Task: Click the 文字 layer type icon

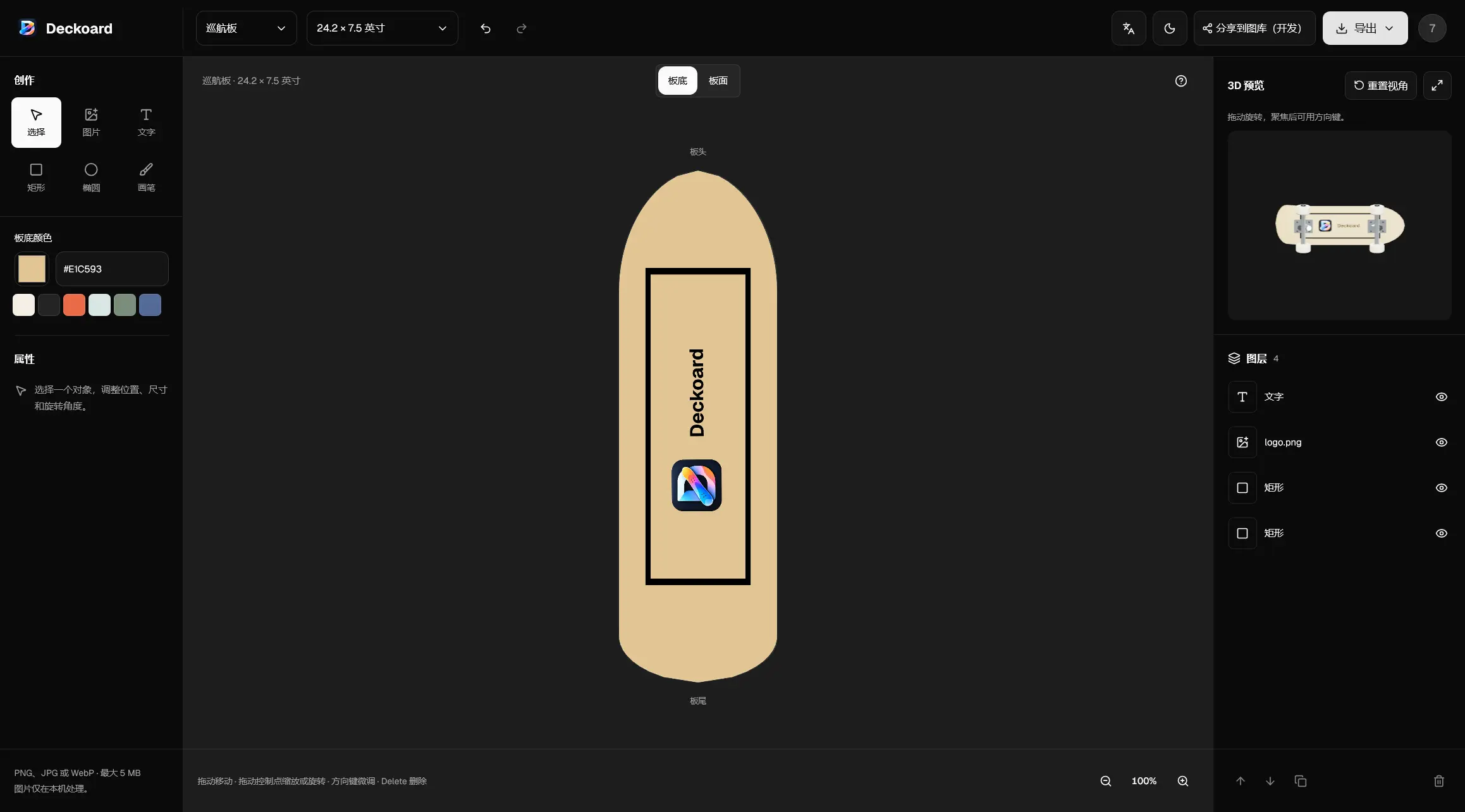Action: [1242, 397]
